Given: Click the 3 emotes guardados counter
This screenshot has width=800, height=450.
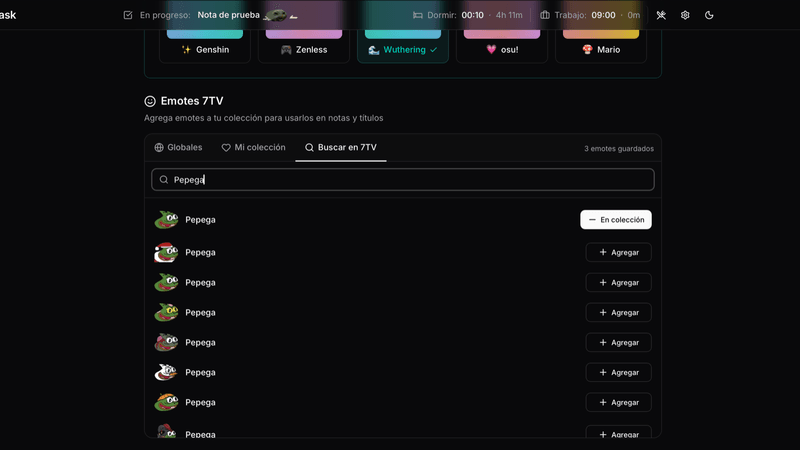Looking at the screenshot, I should 619,148.
